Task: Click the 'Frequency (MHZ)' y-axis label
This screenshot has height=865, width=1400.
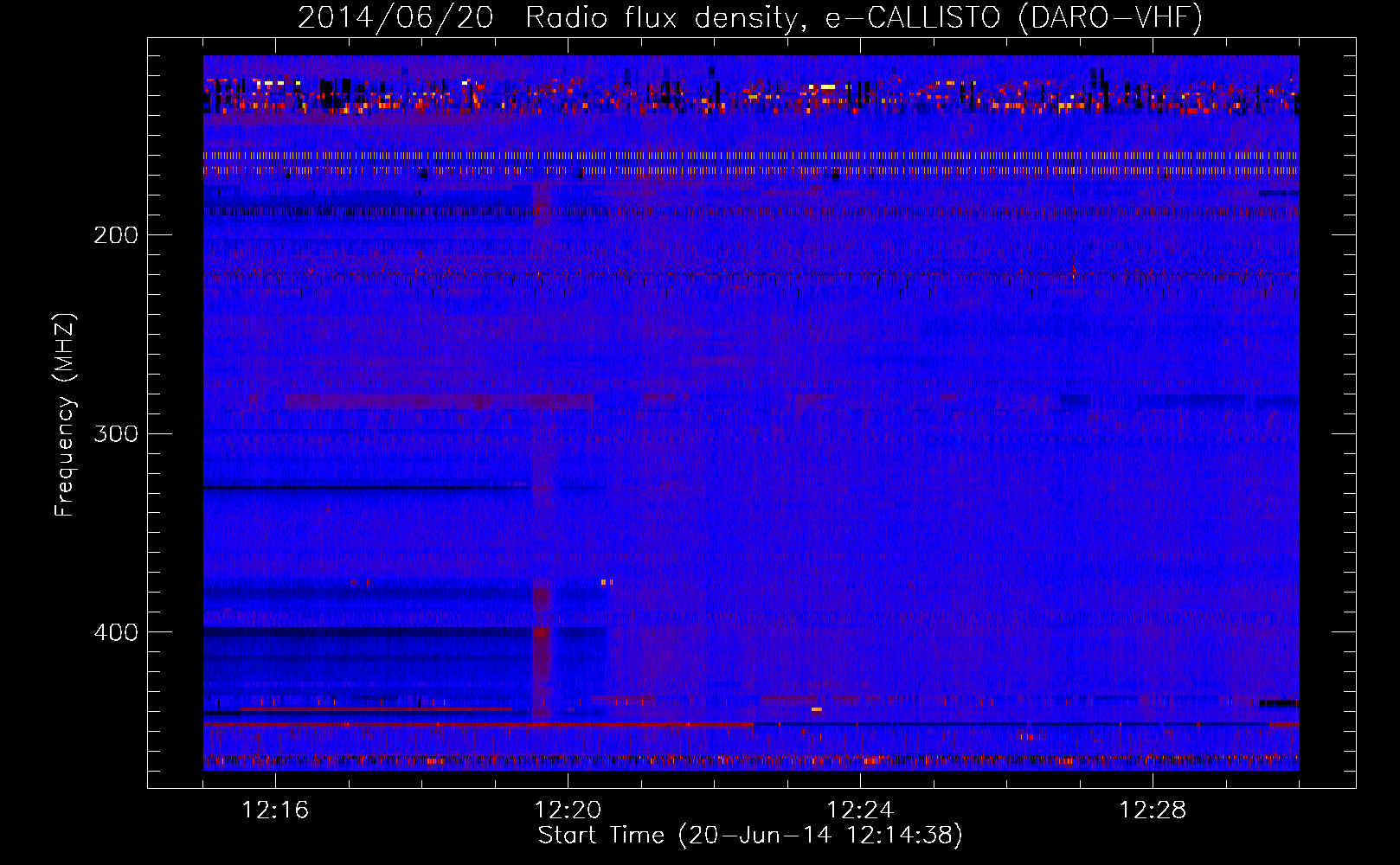Action: pyautogui.click(x=65, y=415)
